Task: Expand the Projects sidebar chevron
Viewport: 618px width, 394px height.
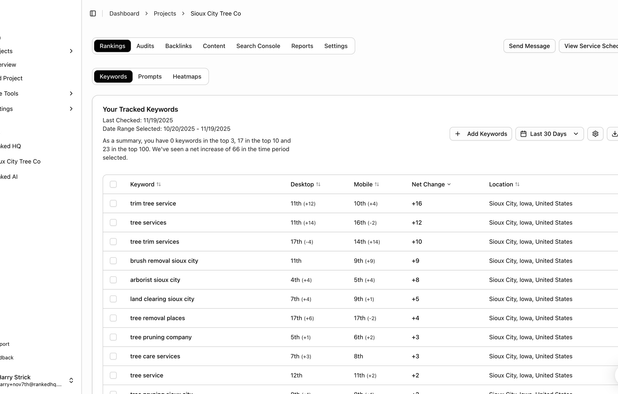Action: (x=71, y=51)
